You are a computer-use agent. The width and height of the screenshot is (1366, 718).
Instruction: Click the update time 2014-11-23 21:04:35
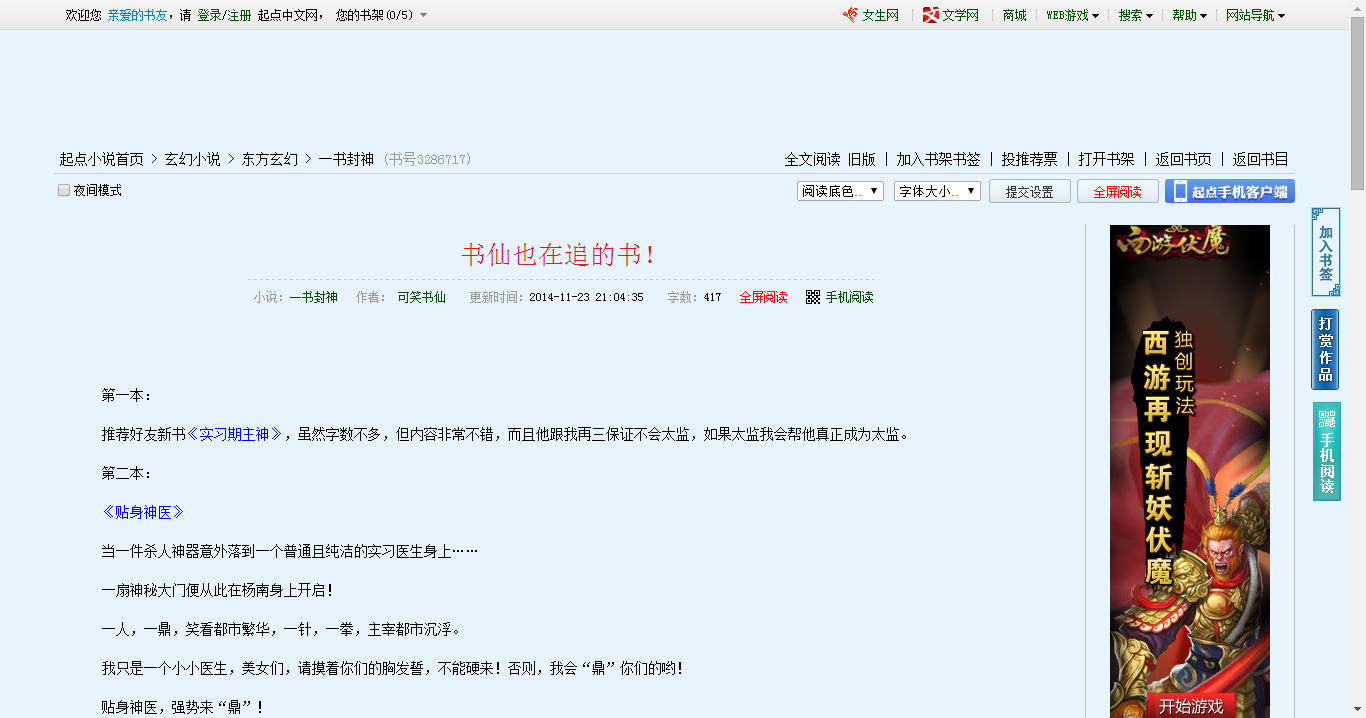(586, 297)
